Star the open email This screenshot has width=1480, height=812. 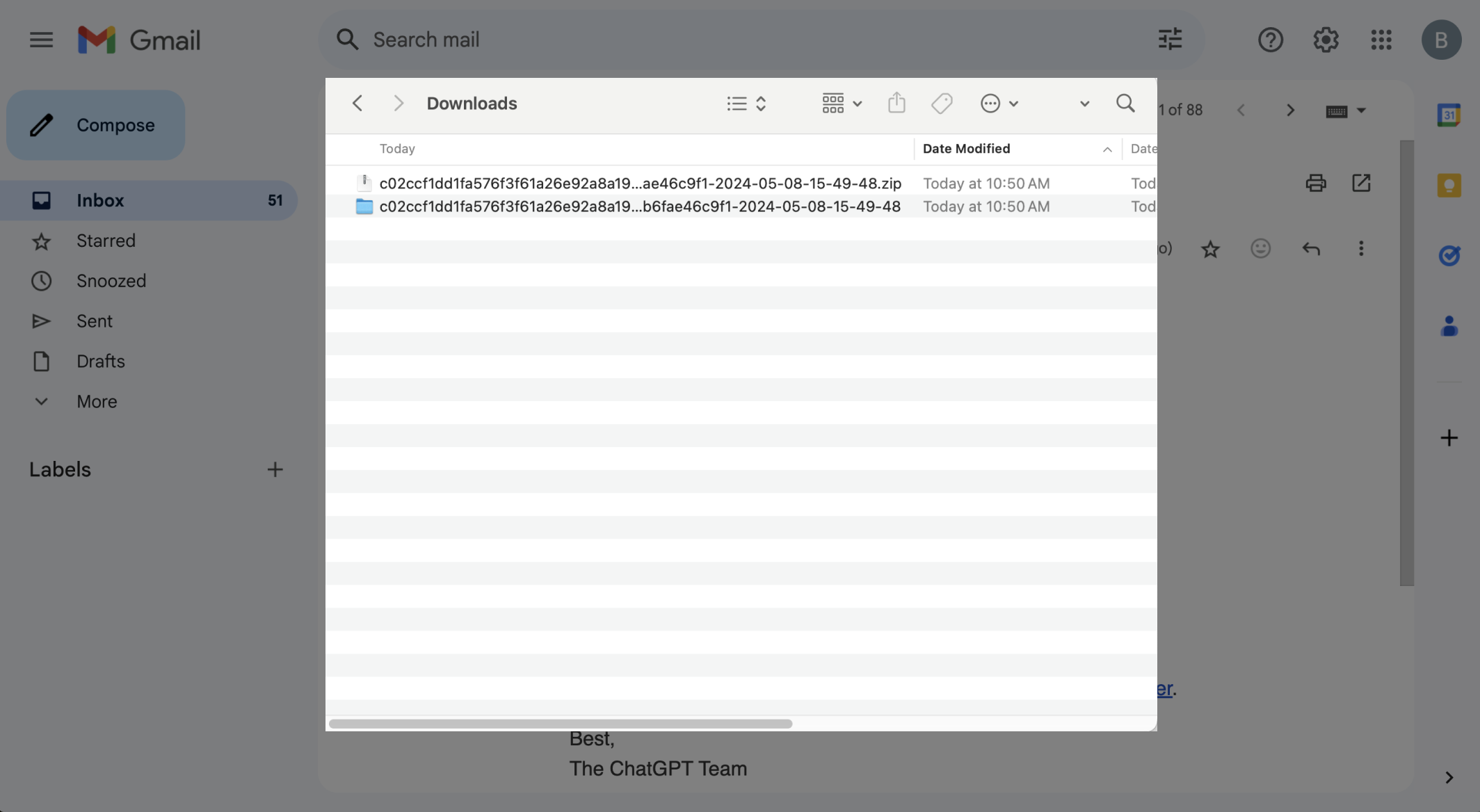1210,249
